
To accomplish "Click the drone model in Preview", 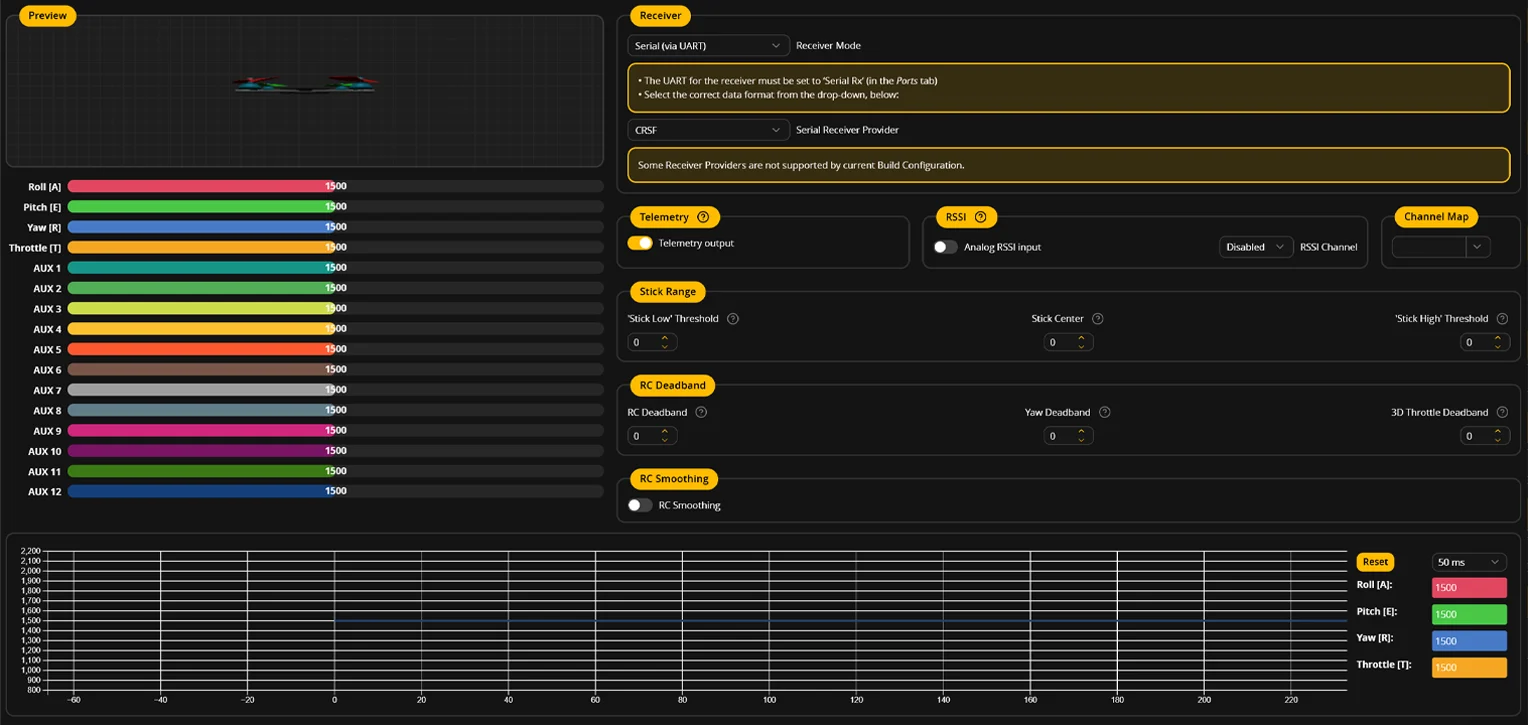I will [306, 85].
